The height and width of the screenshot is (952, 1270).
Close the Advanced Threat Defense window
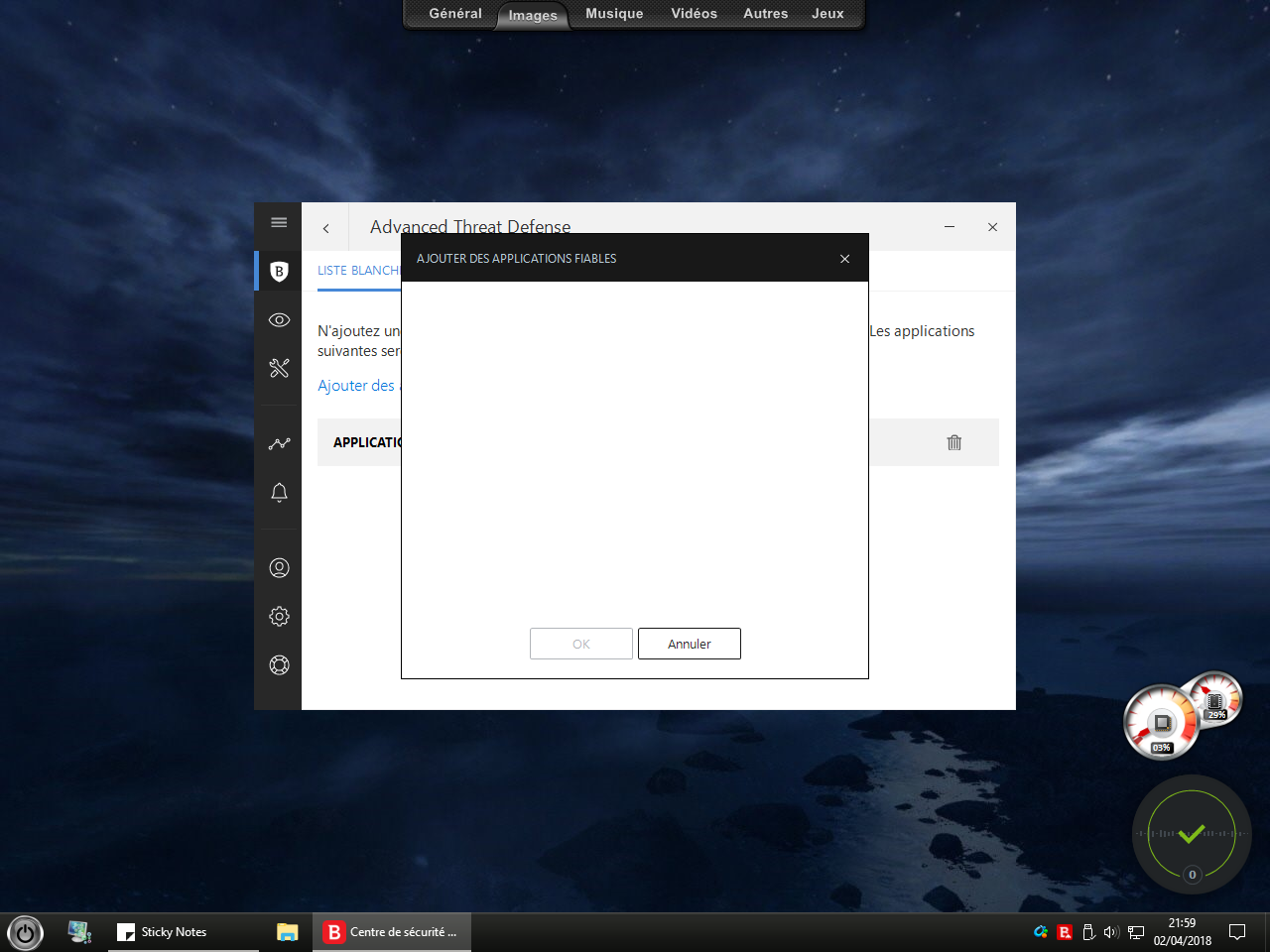coord(992,227)
